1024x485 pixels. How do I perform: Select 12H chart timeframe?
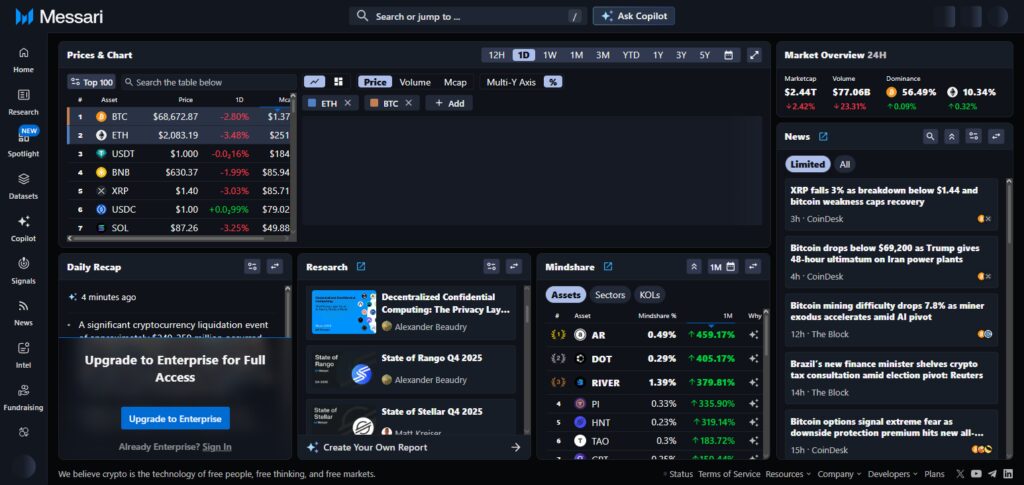[497, 55]
